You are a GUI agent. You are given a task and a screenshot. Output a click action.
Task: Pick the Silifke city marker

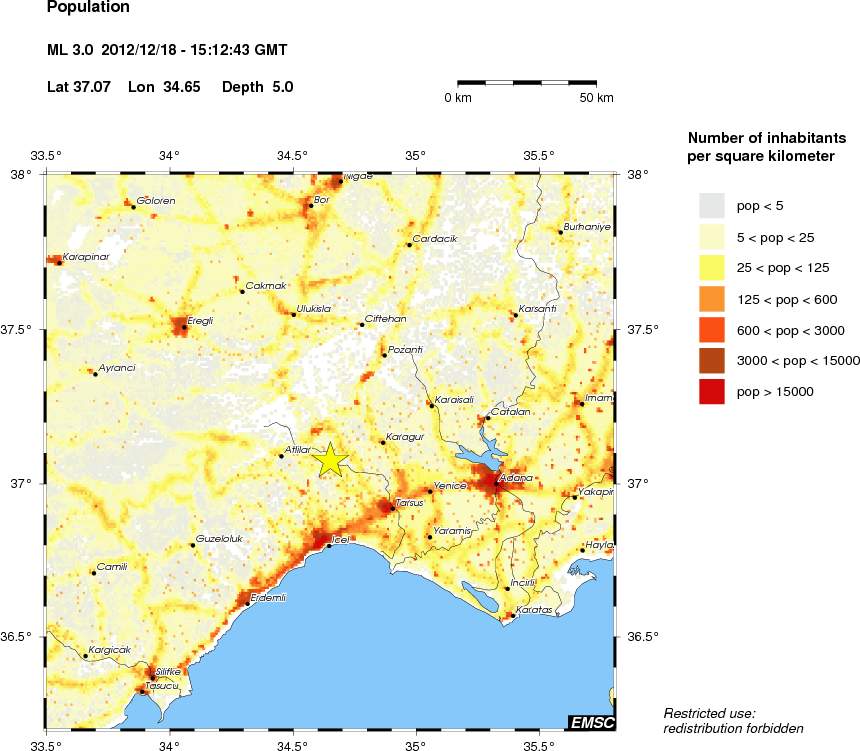pyautogui.click(x=152, y=678)
